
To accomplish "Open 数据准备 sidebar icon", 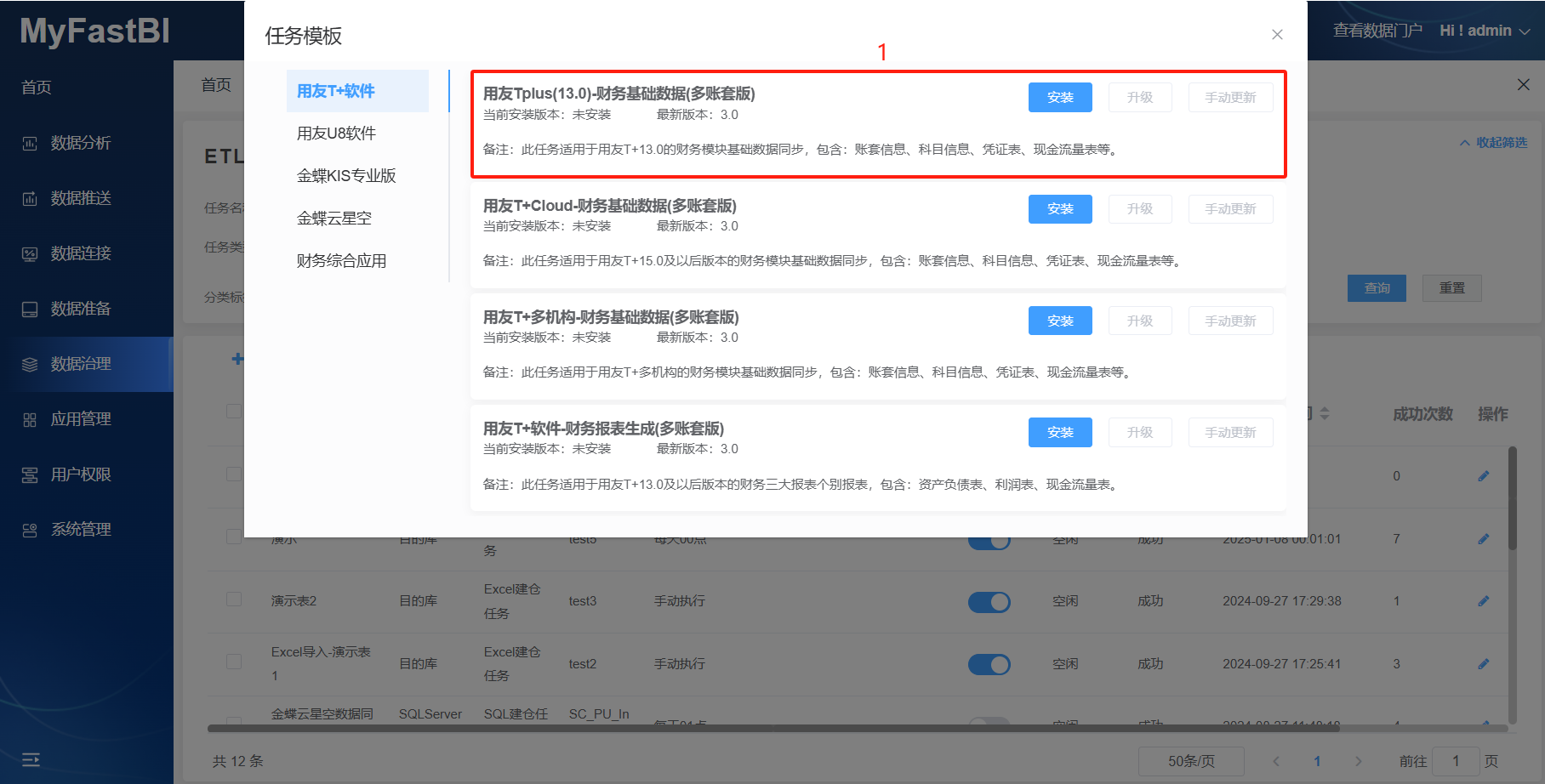I will 30,310.
